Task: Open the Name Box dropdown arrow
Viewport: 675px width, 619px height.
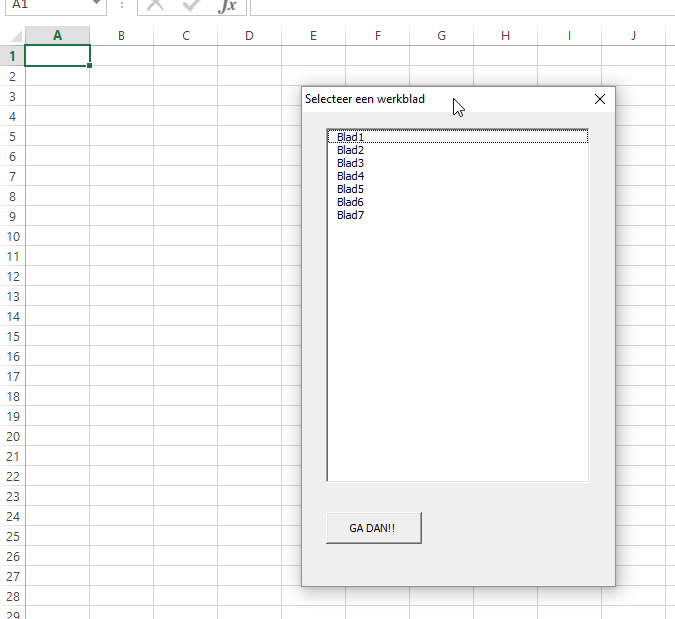Action: [96, 3]
